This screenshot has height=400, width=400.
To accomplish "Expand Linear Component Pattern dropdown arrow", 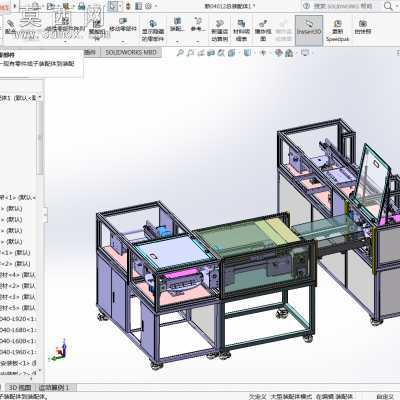I will 66,42.
